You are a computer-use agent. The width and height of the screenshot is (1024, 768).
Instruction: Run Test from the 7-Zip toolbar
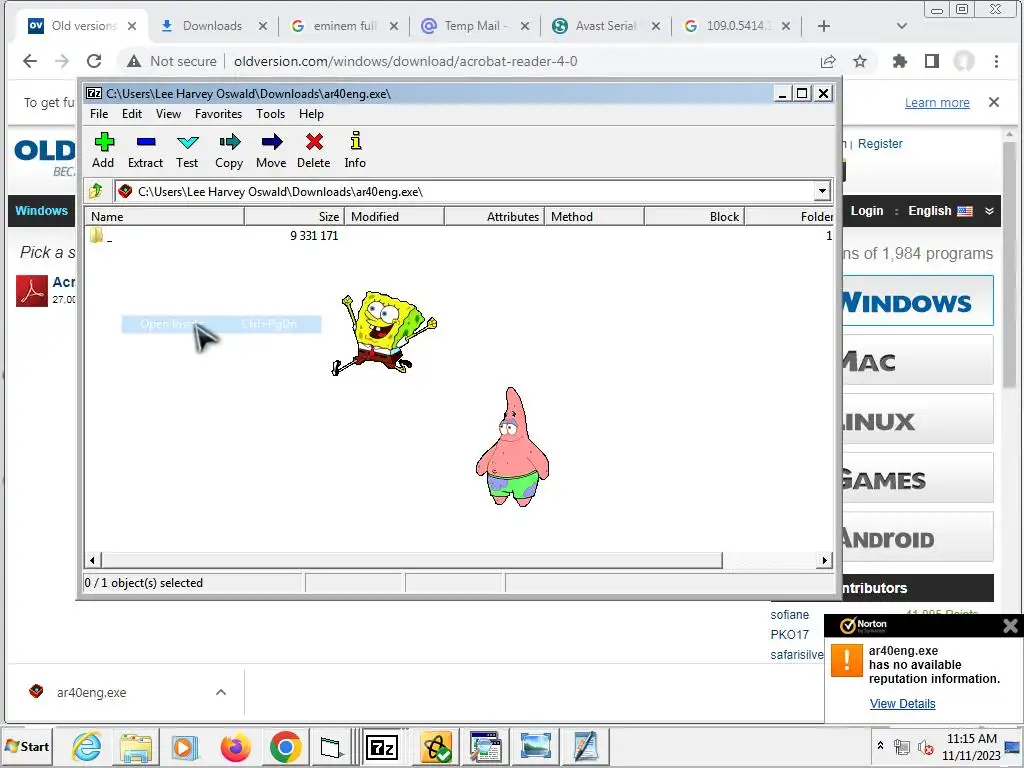click(x=187, y=151)
